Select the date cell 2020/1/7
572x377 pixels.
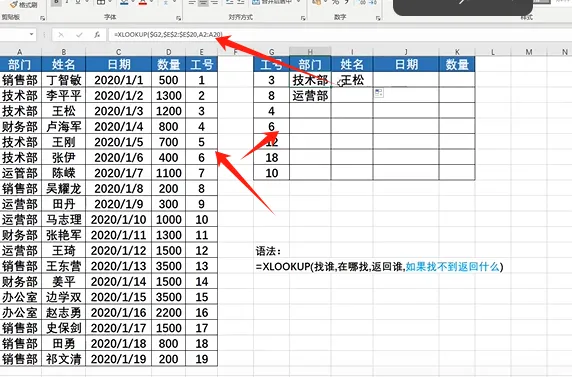[119, 173]
